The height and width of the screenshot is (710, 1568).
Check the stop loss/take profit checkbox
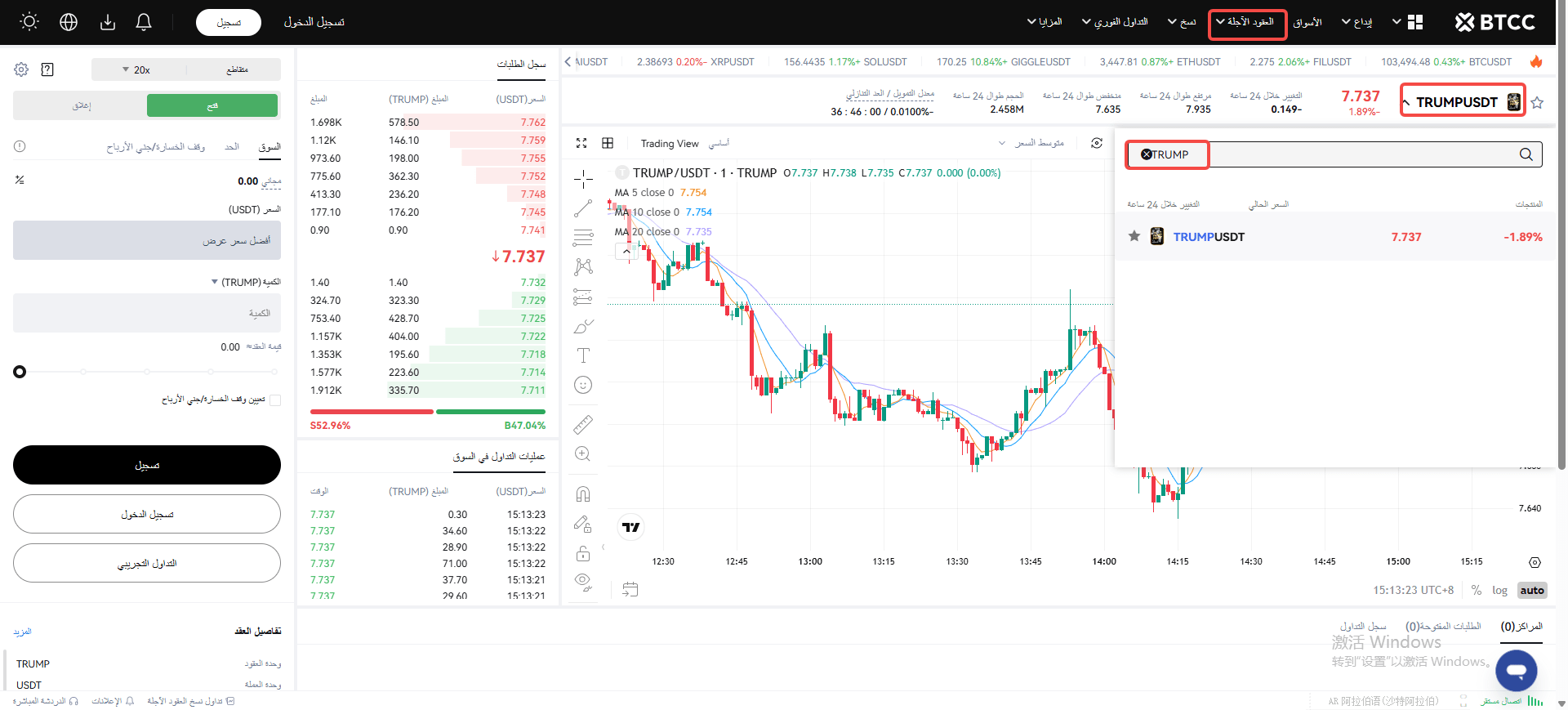click(275, 400)
